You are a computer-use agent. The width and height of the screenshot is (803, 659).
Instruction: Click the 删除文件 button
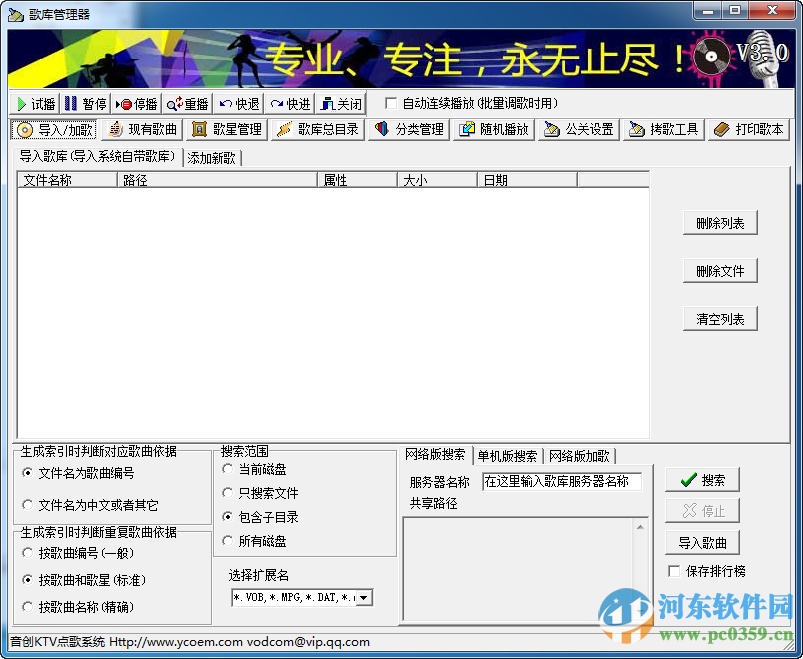pyautogui.click(x=720, y=271)
